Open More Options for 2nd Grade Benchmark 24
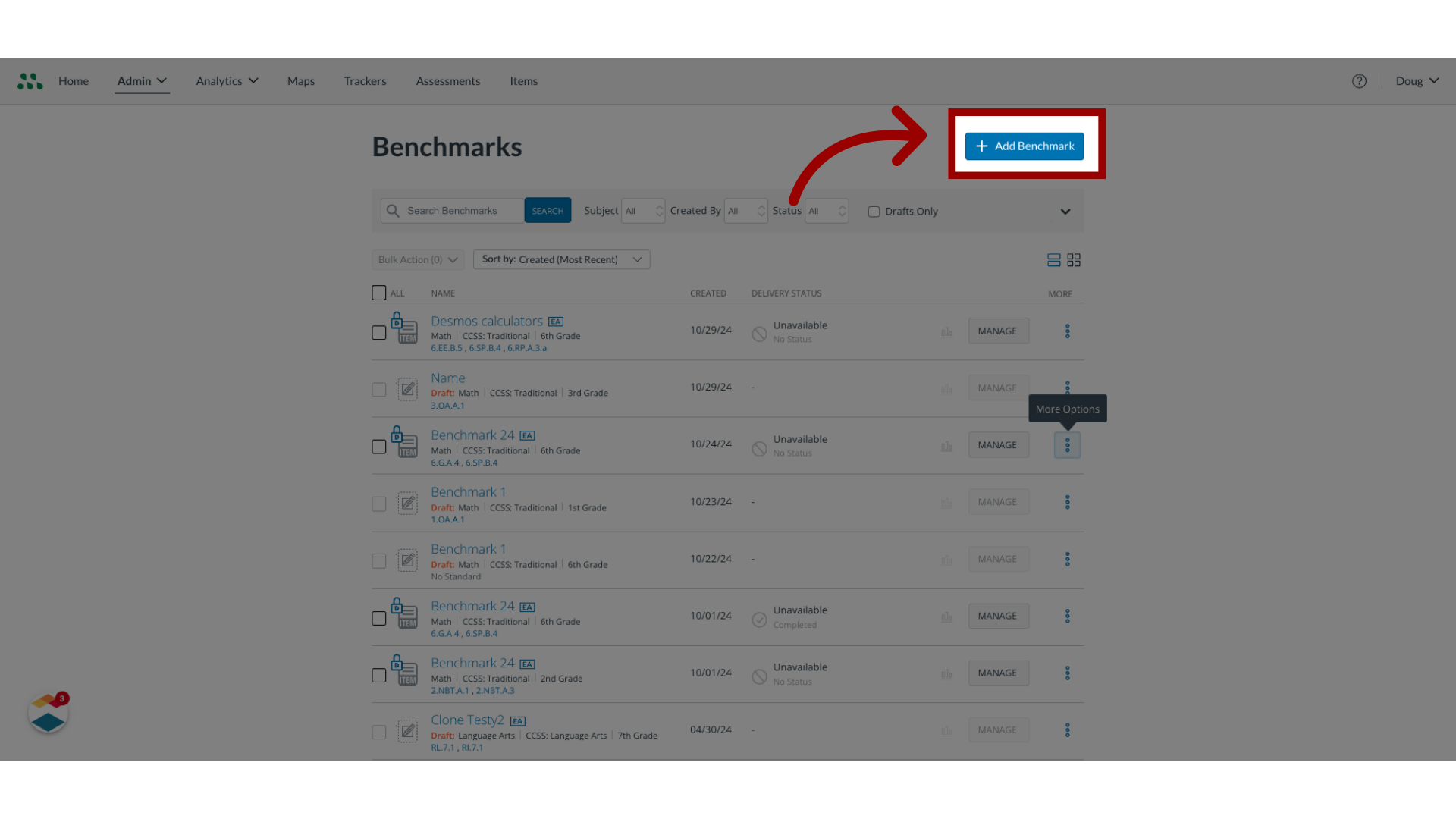The image size is (1456, 819). [1067, 673]
